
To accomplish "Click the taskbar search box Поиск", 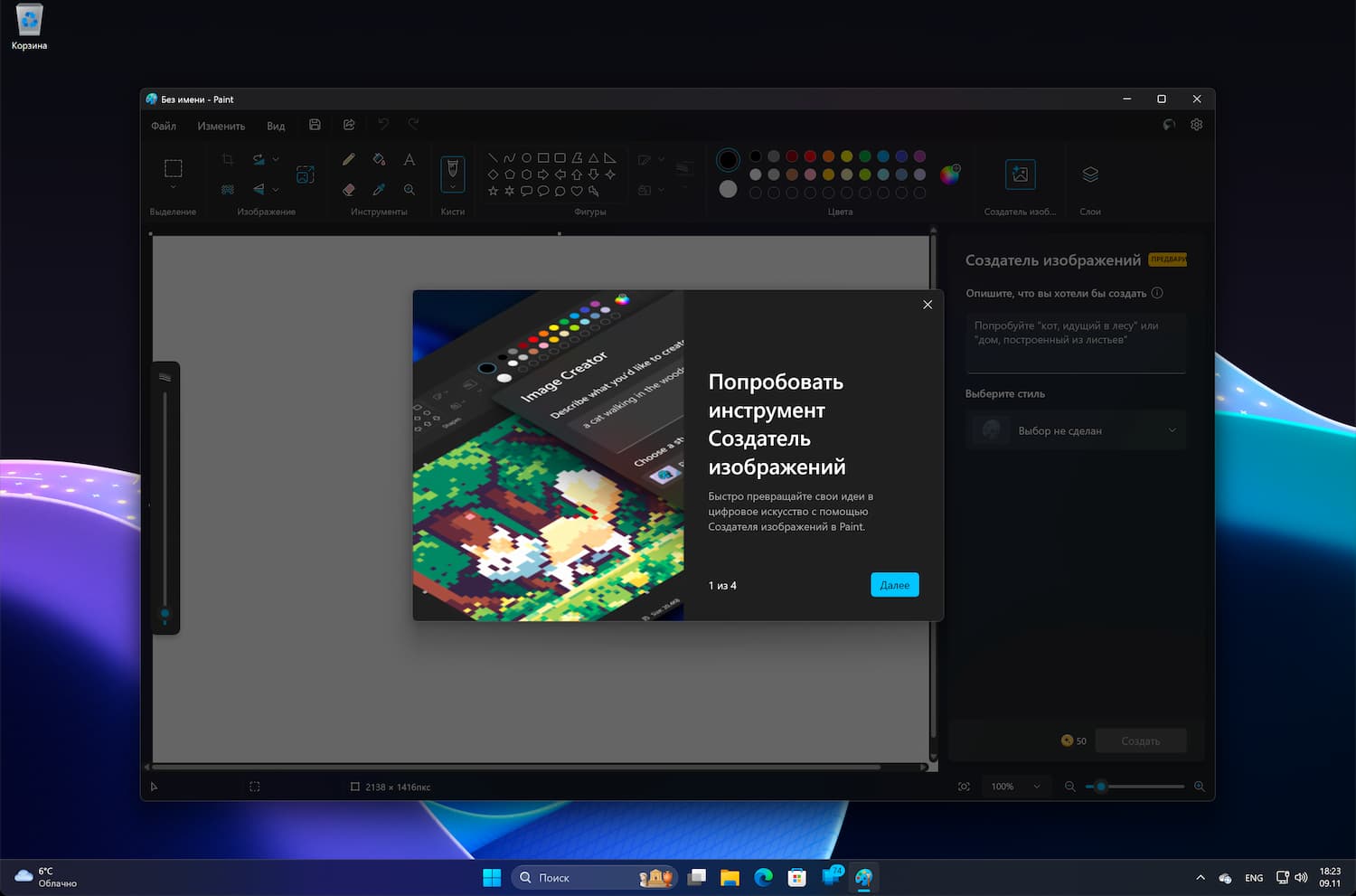I will pos(595,877).
